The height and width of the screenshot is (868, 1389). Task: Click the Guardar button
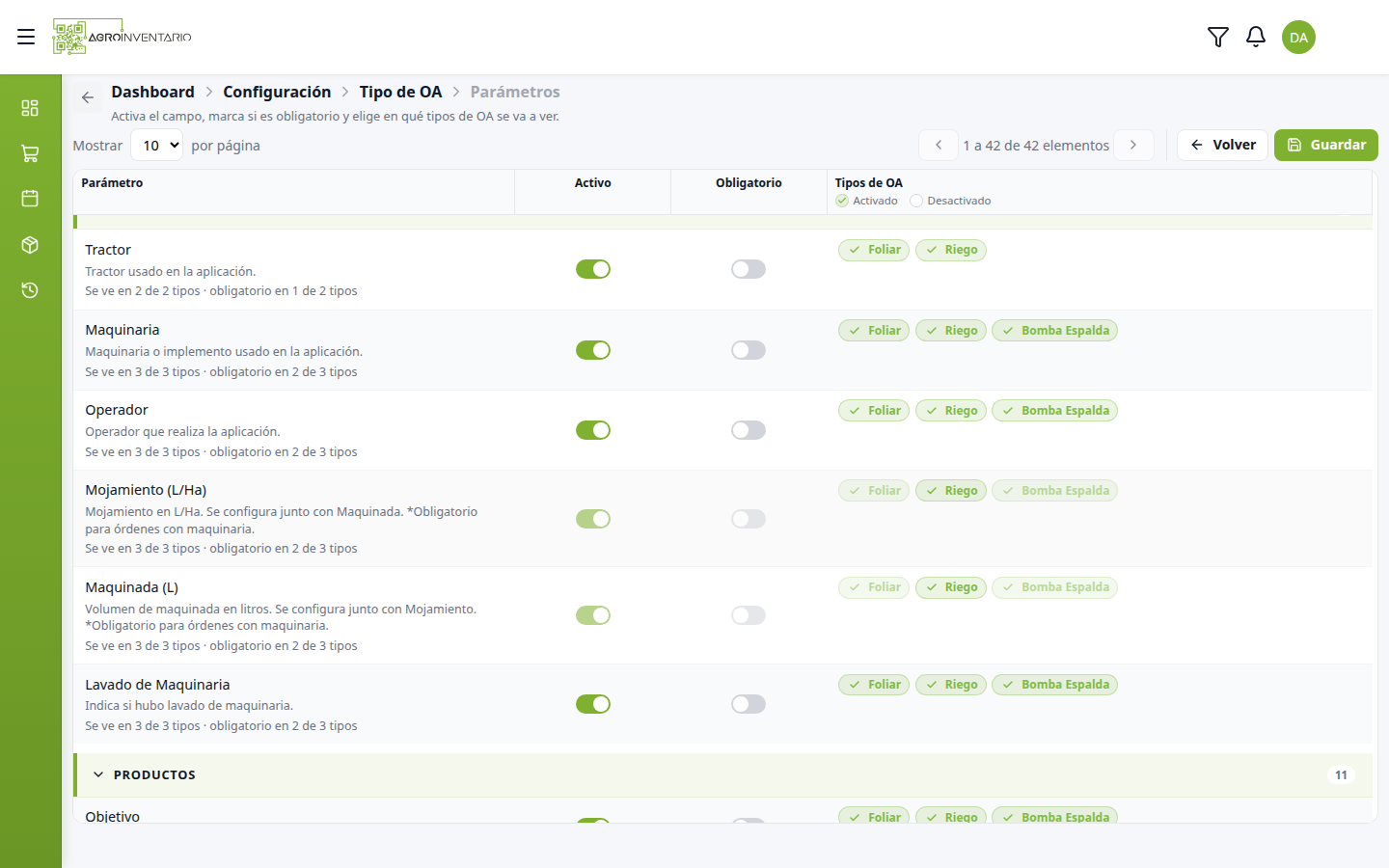click(1326, 145)
